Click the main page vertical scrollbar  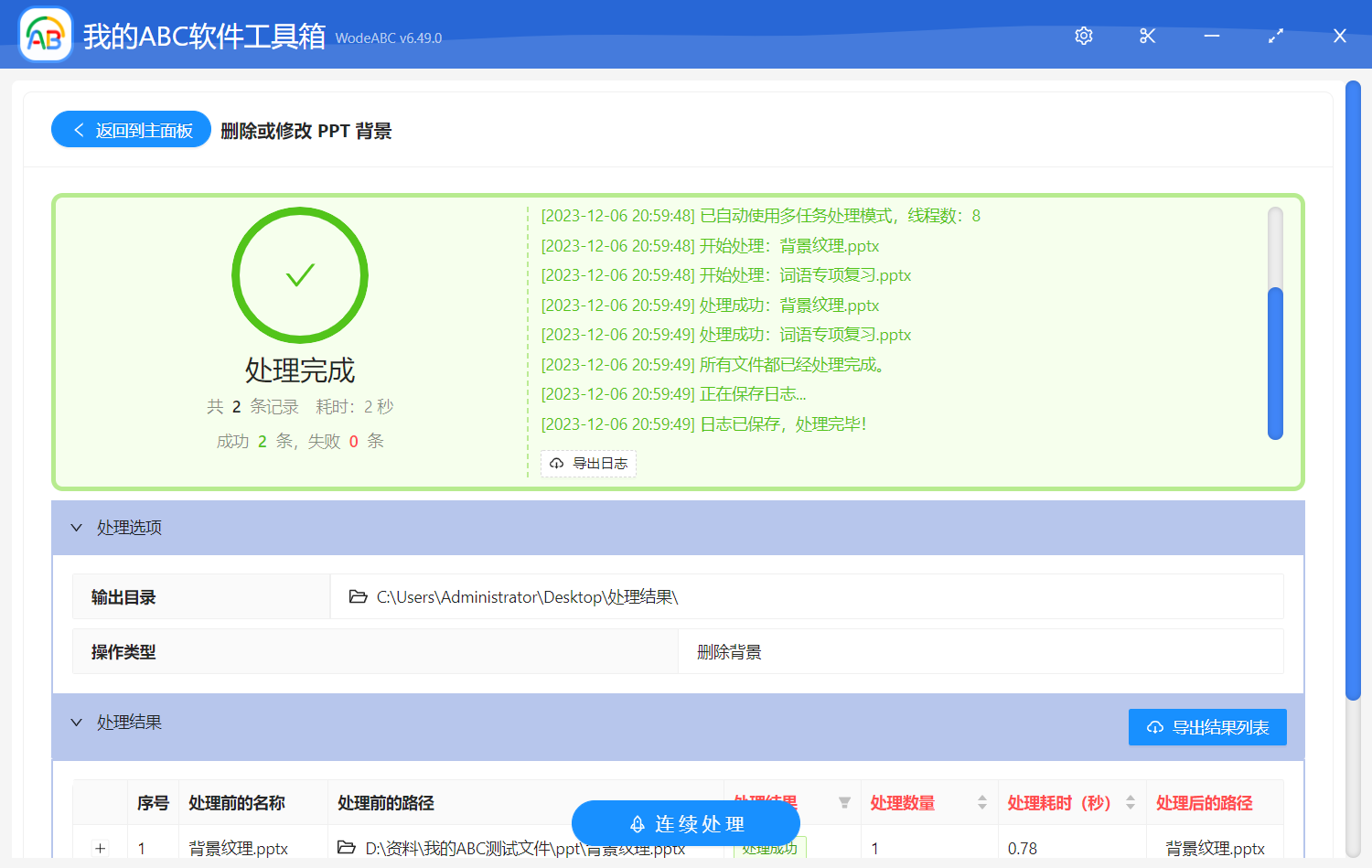1353,391
